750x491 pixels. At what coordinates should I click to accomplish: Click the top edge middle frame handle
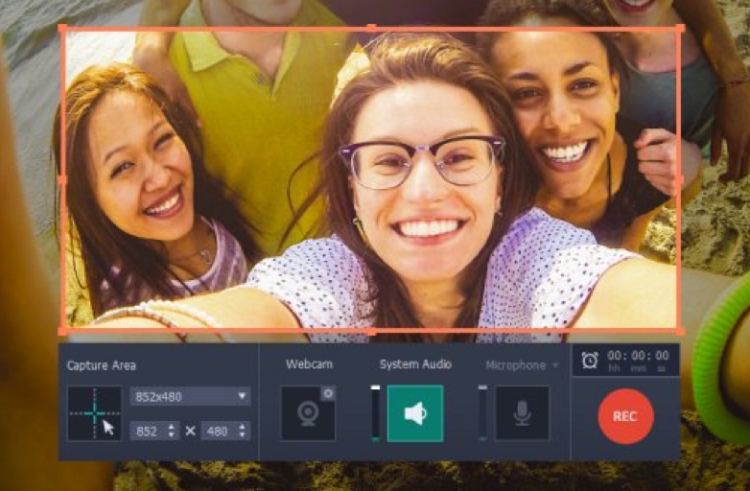371,28
